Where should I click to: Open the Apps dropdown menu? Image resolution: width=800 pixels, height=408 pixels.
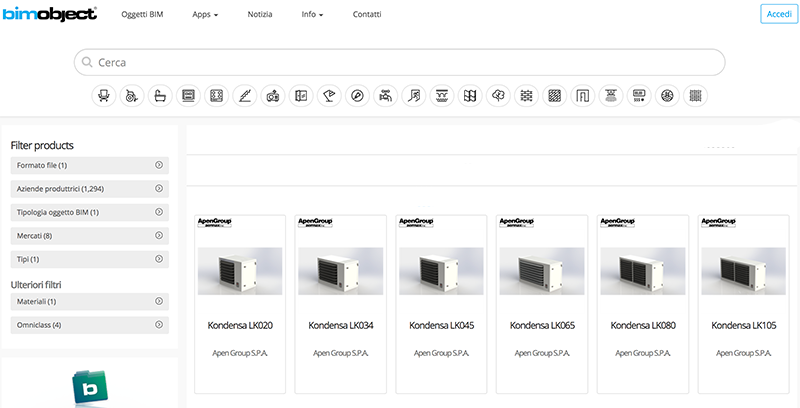[205, 14]
